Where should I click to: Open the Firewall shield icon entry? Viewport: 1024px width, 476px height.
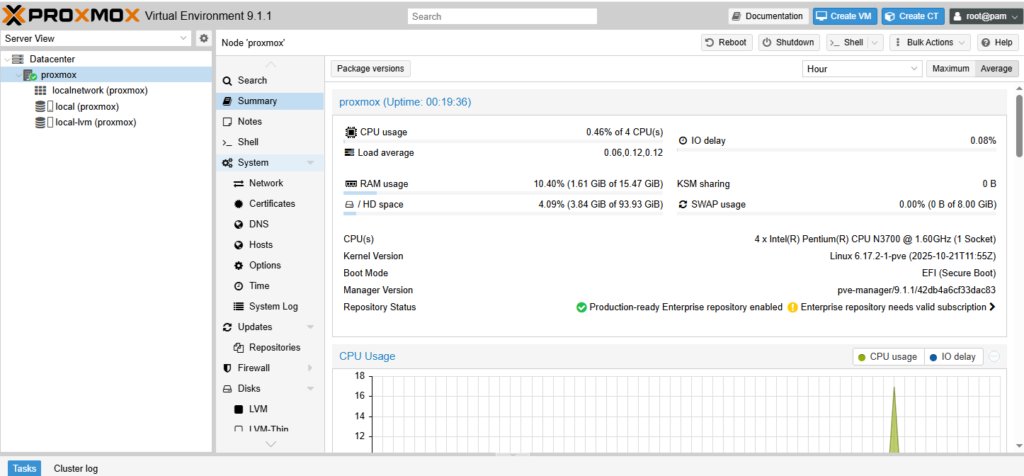click(x=228, y=368)
